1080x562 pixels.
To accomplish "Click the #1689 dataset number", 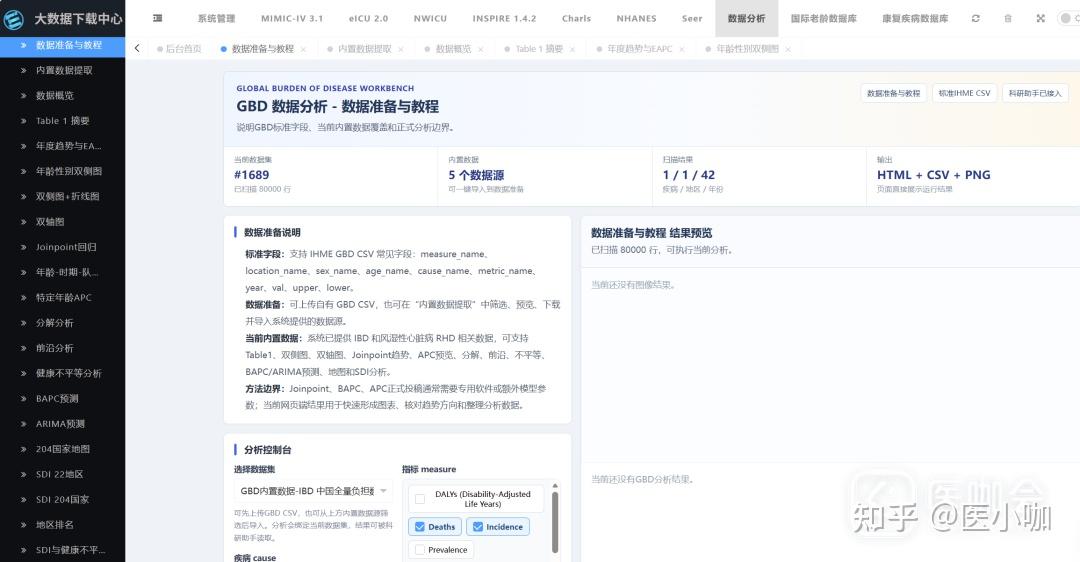I will pyautogui.click(x=252, y=175).
